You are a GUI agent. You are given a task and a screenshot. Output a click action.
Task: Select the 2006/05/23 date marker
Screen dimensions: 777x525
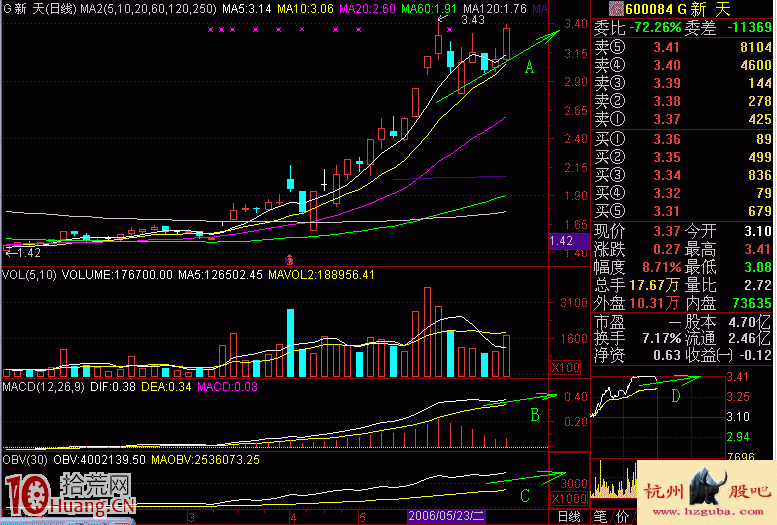pyautogui.click(x=446, y=516)
